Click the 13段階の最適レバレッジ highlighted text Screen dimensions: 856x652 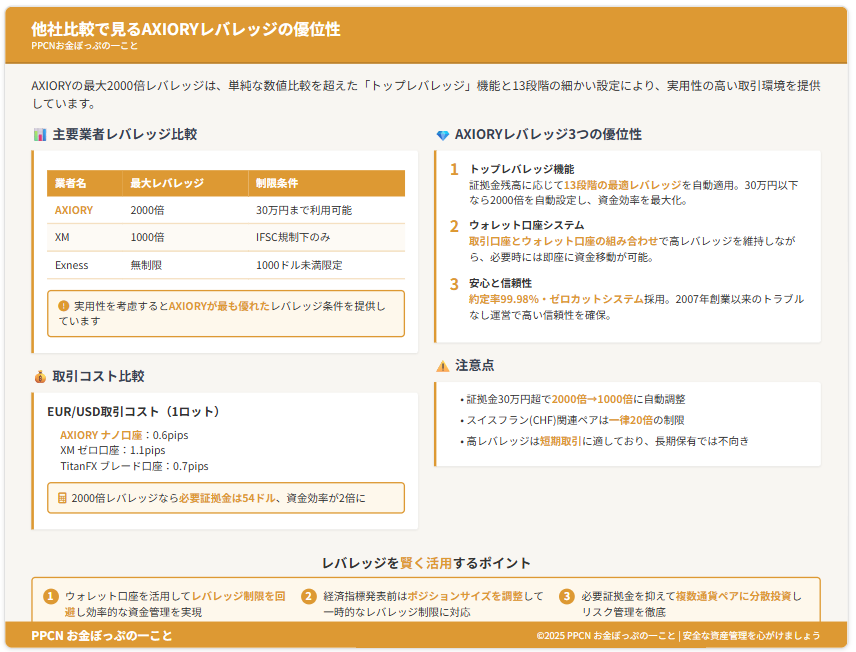coord(622,185)
